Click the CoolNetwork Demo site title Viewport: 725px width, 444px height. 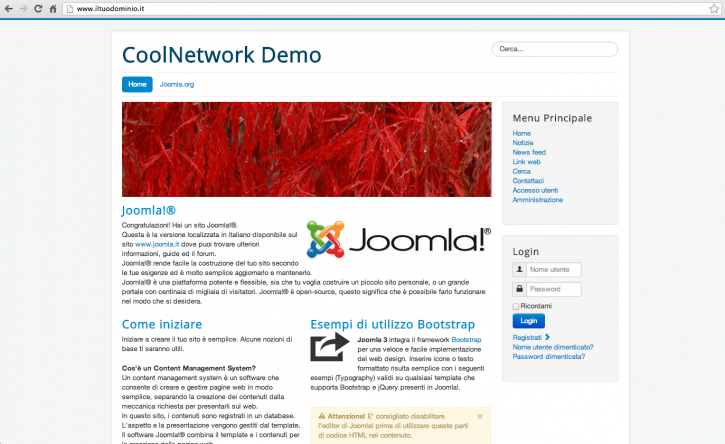click(221, 55)
